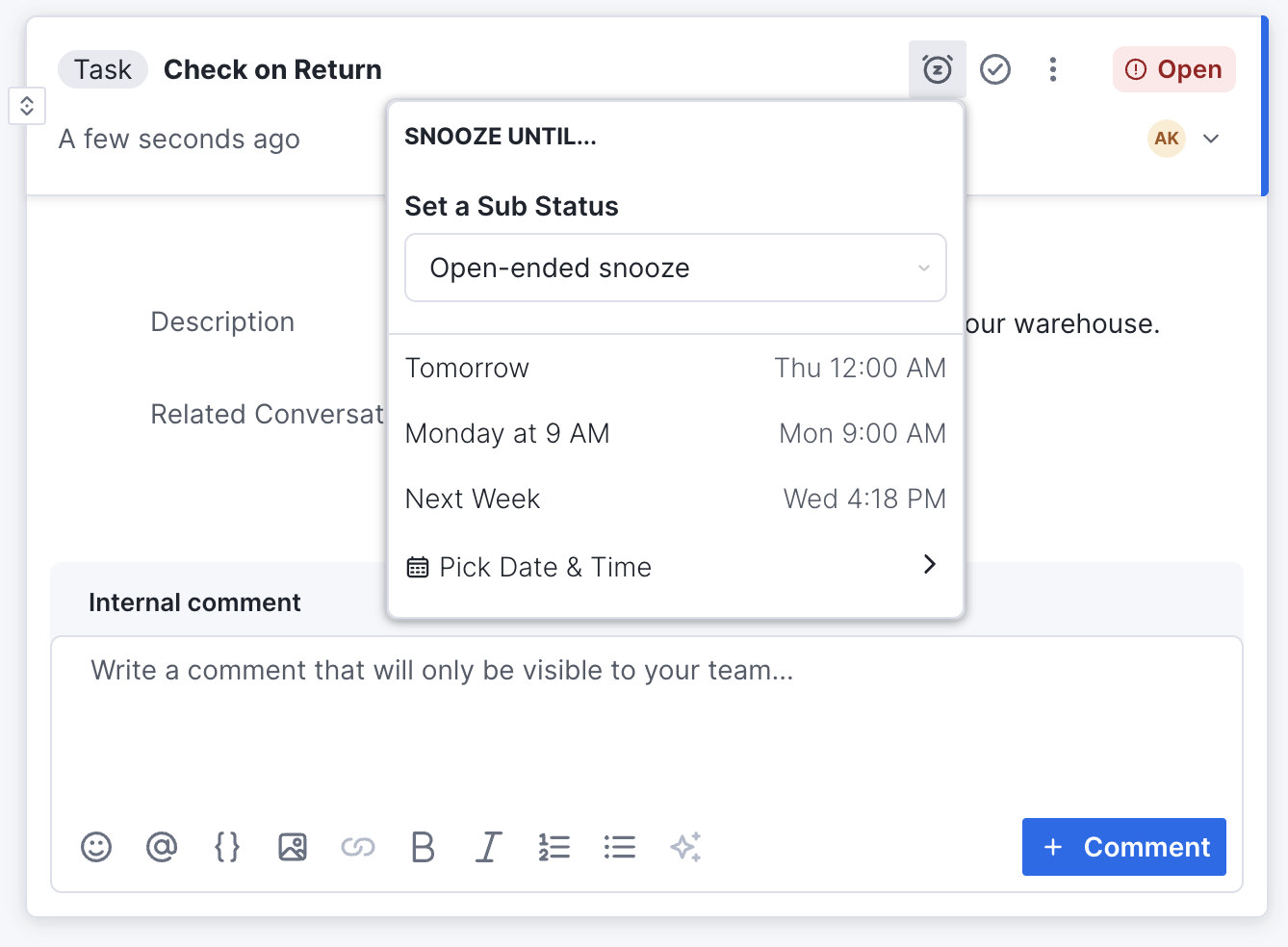Click the snooze alarm clock icon

coord(937,69)
